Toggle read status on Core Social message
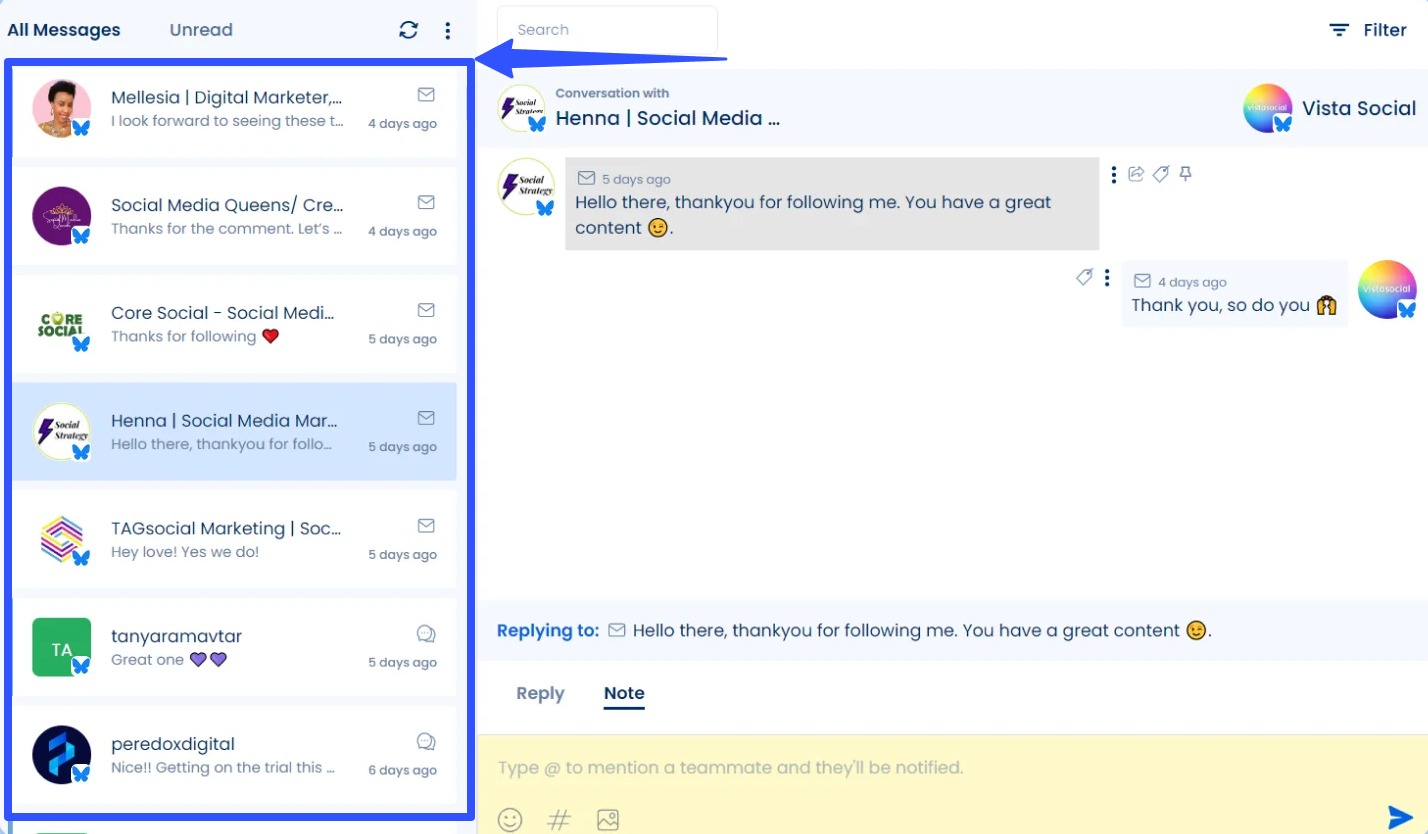The height and width of the screenshot is (834, 1428). point(426,310)
